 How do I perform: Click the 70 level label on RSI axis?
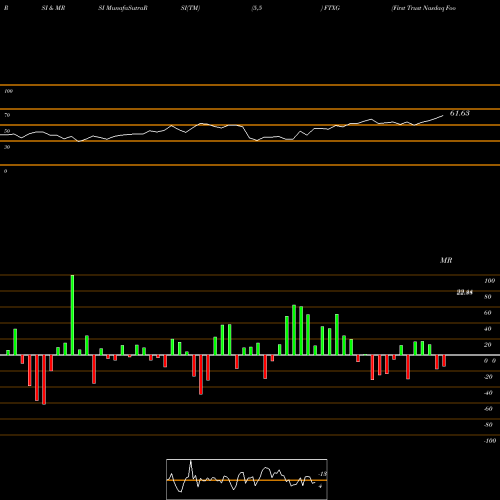7,115
